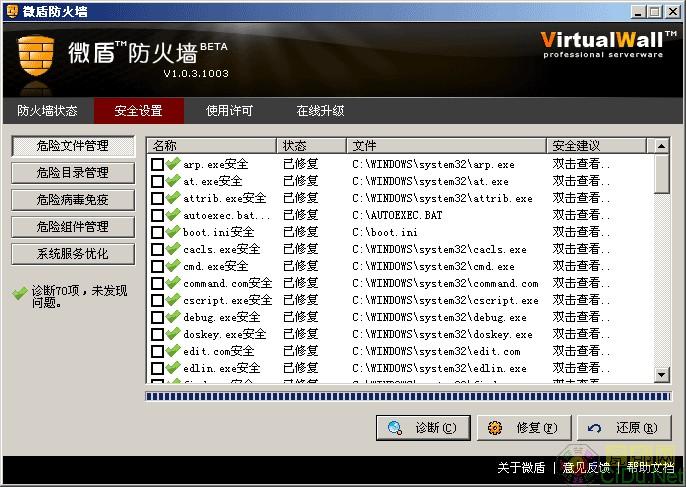
Task: Check the box for at.exe
Action: coord(157,182)
